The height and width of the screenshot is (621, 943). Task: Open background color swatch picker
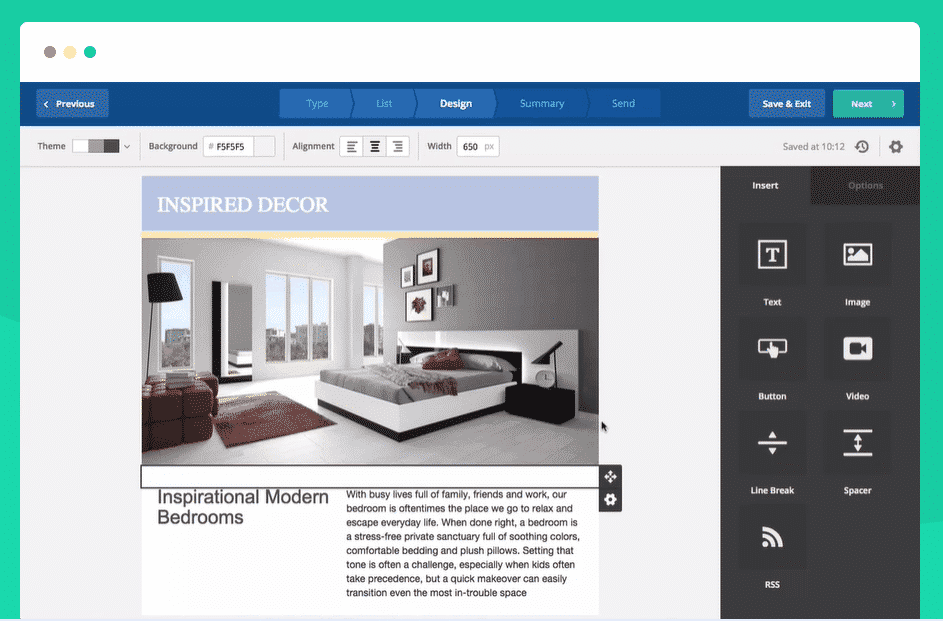(264, 146)
